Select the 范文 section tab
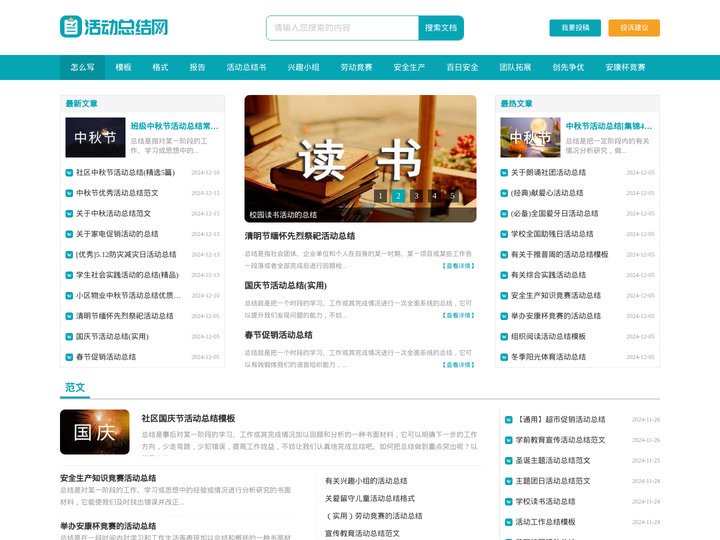The height and width of the screenshot is (540, 720). click(x=75, y=388)
